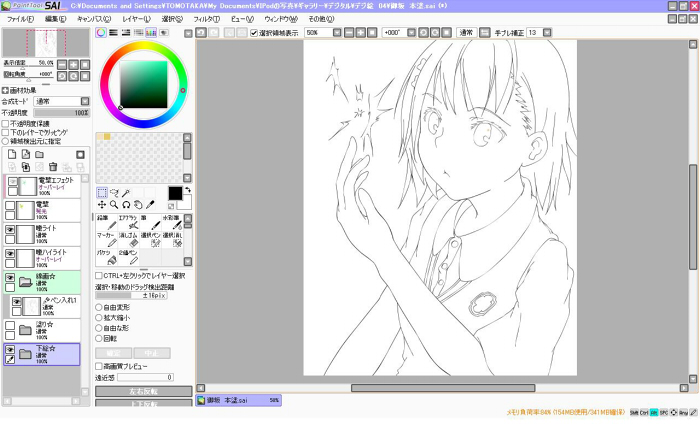Enable 下のレイヤーでクリッピング checkbox
700x437 pixels.
[5, 133]
